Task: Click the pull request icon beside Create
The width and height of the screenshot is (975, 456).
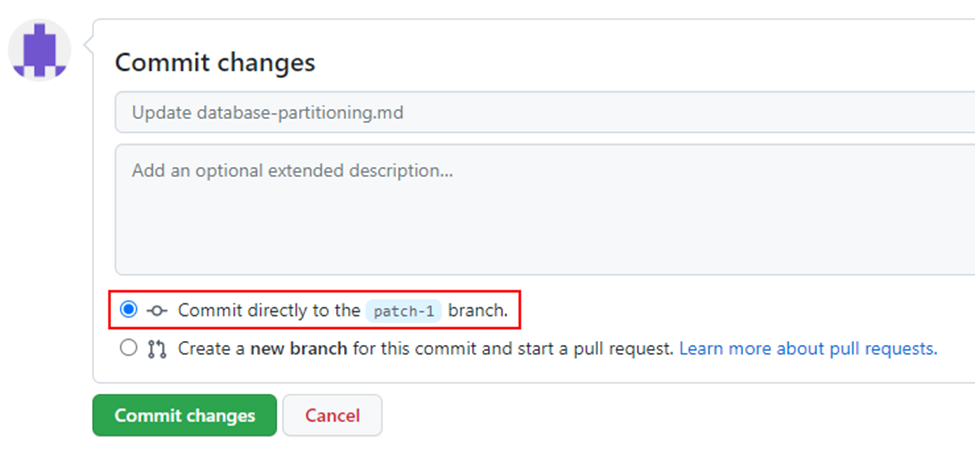Action: click(x=156, y=349)
